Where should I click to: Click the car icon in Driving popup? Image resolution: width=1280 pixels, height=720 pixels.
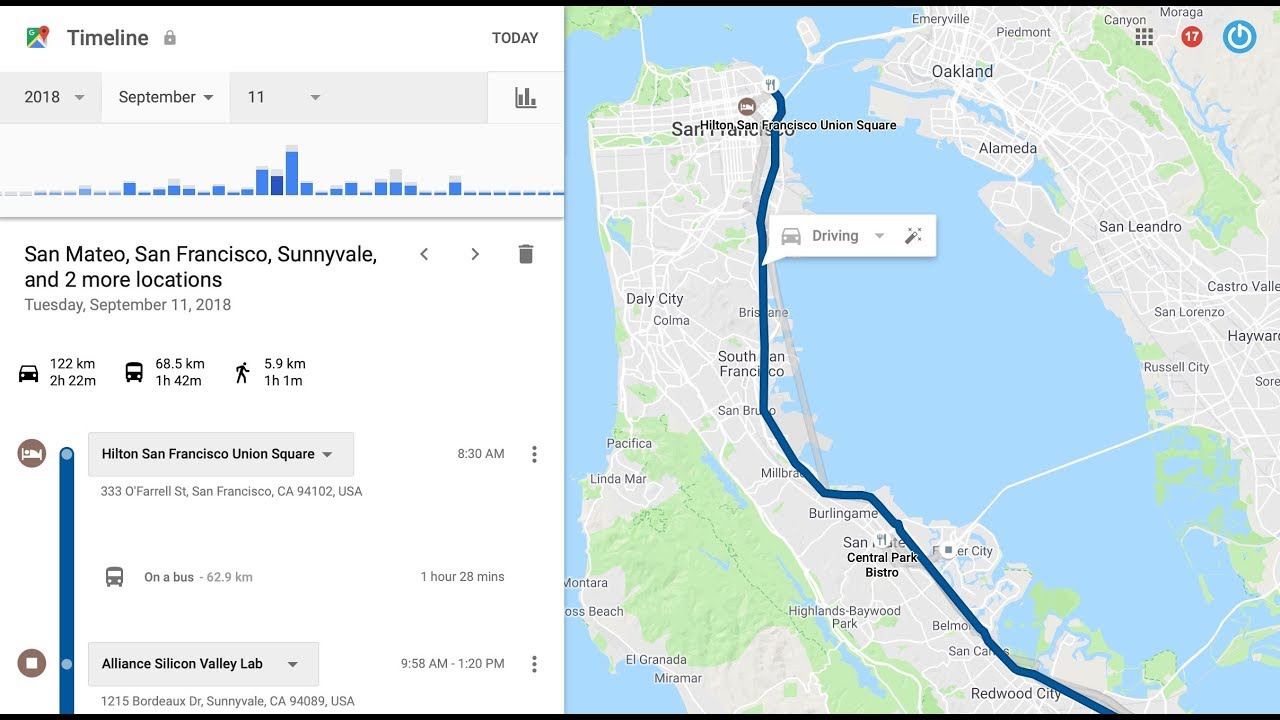tap(791, 236)
